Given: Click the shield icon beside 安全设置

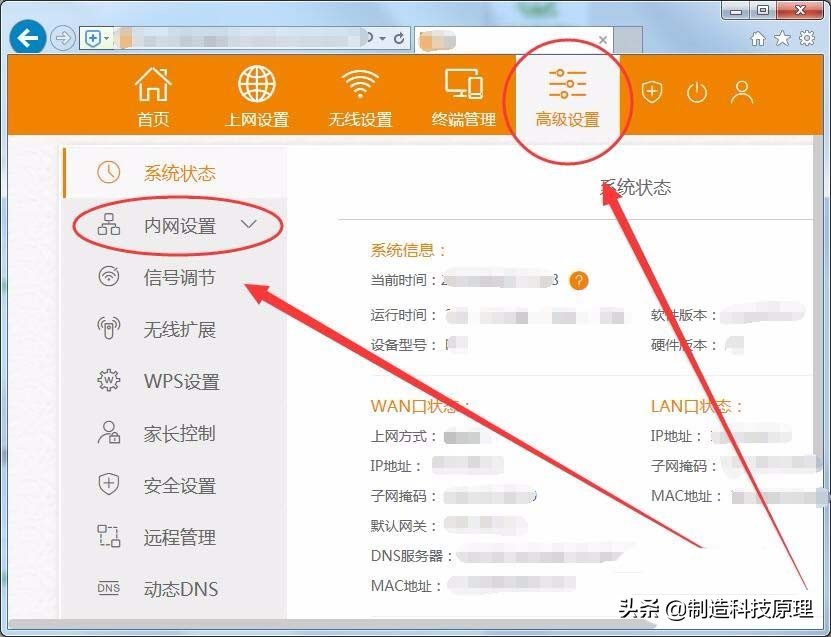Looking at the screenshot, I should pos(109,484).
